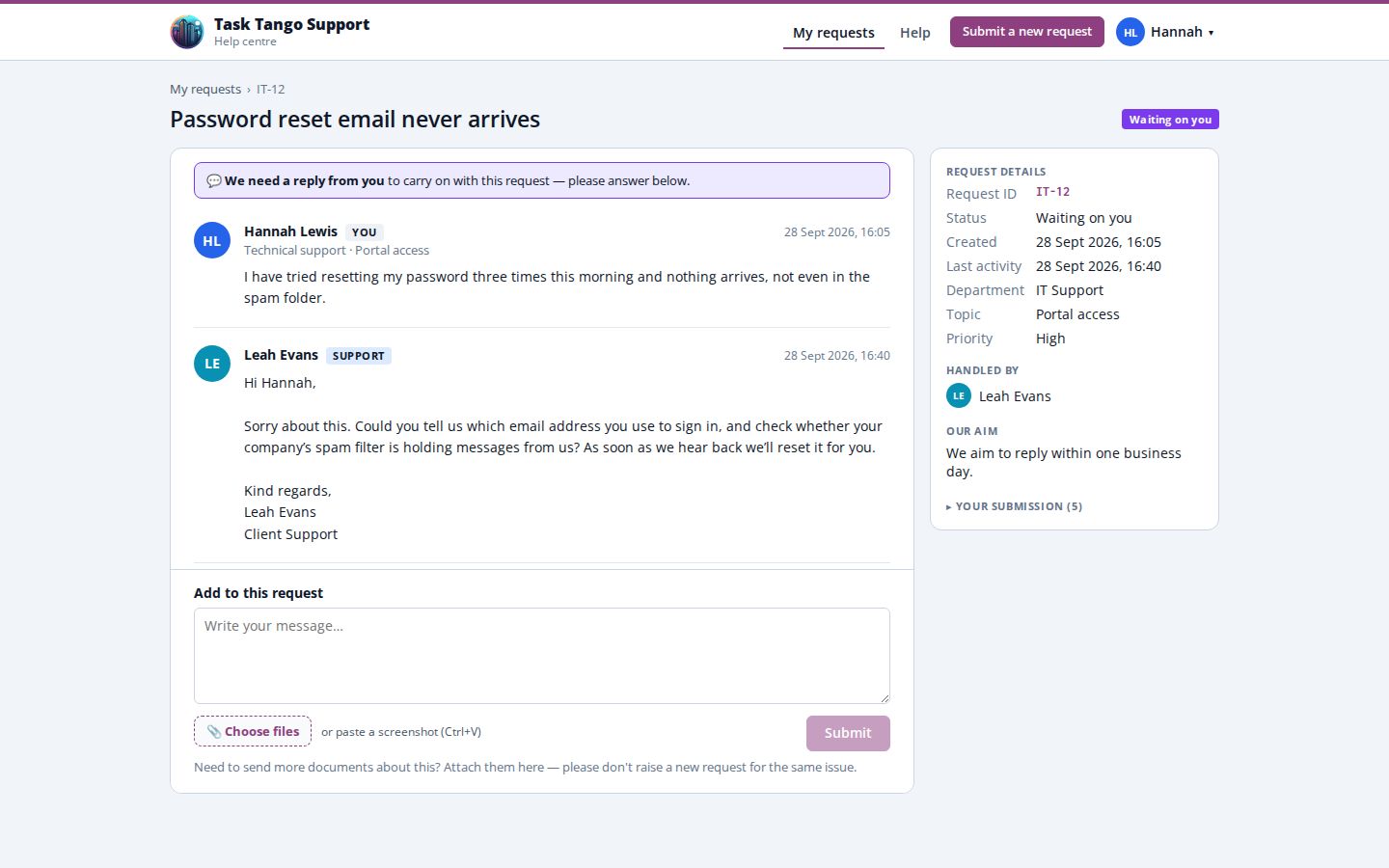Screen dimensions: 1389x868
Task: Click the Add to this request heading
Action: [x=259, y=593]
